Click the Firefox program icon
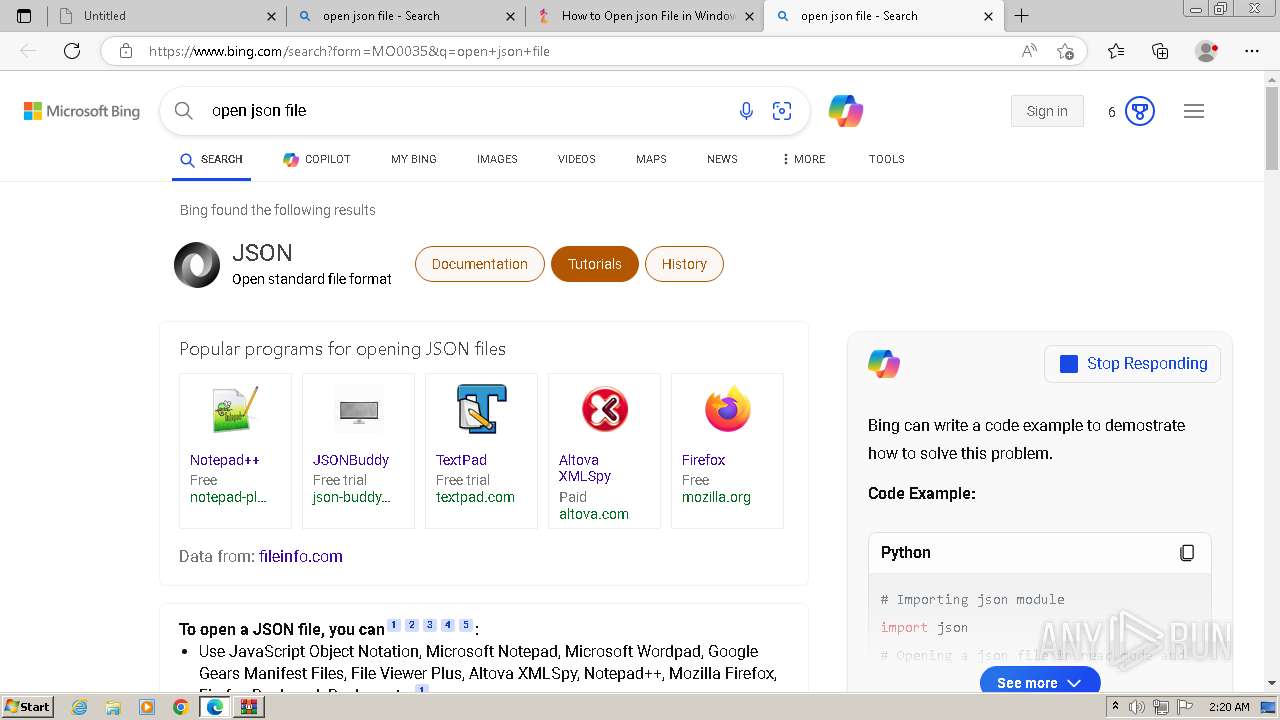This screenshot has width=1280, height=720. pyautogui.click(x=727, y=410)
